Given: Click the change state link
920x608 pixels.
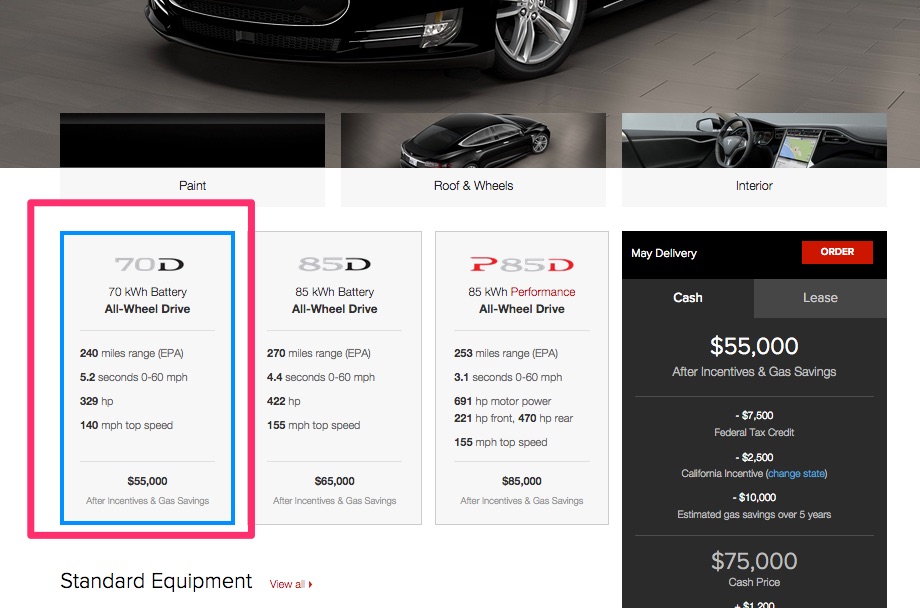Looking at the screenshot, I should click(x=796, y=474).
